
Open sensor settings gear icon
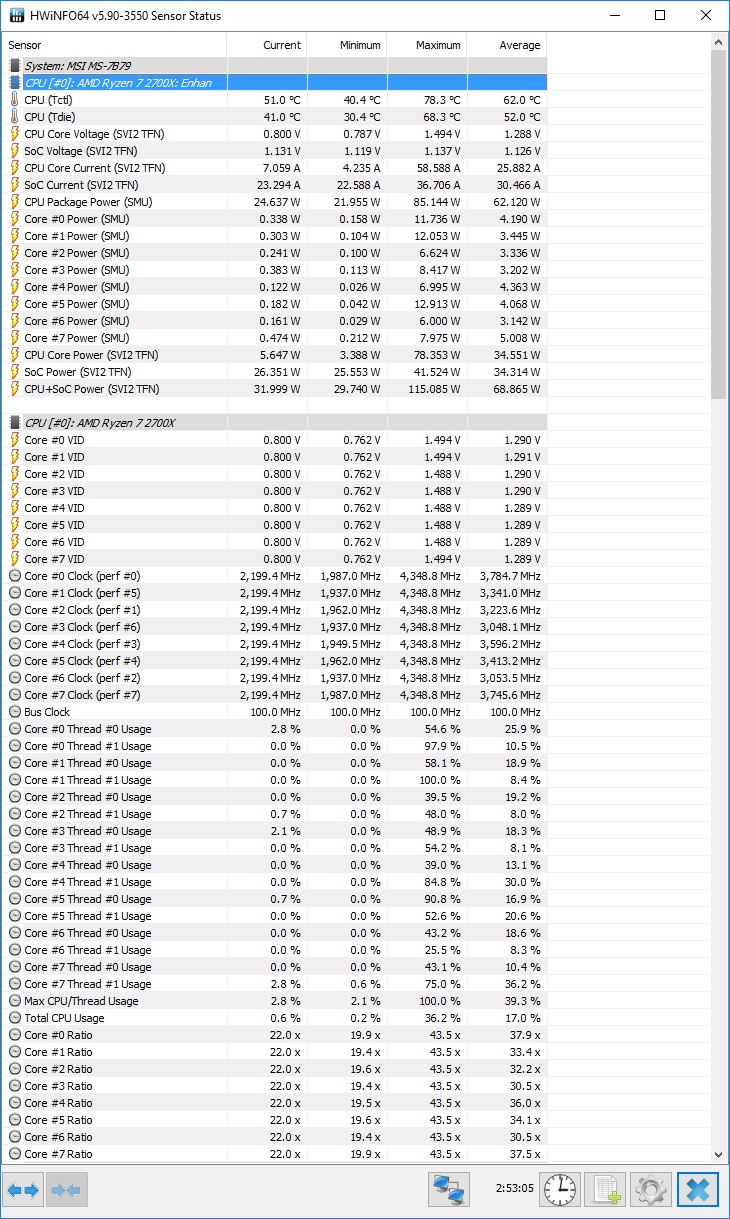coord(650,1190)
